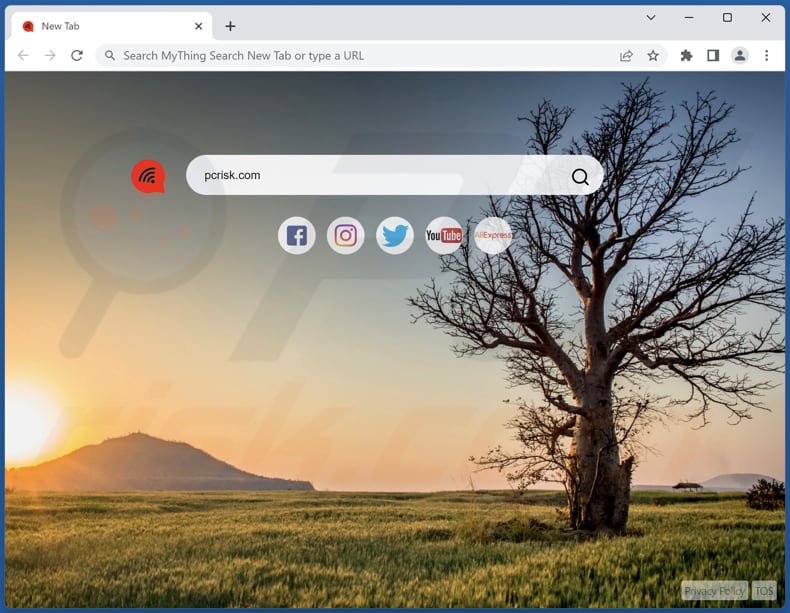Open the browser Extensions puzzle icon

pos(686,56)
